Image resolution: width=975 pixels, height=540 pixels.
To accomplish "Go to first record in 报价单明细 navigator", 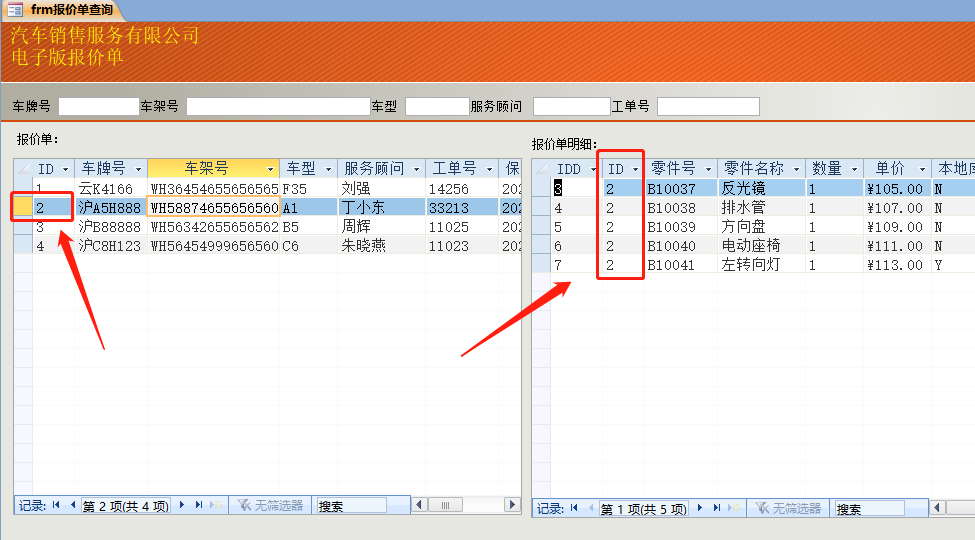I will pos(574,508).
